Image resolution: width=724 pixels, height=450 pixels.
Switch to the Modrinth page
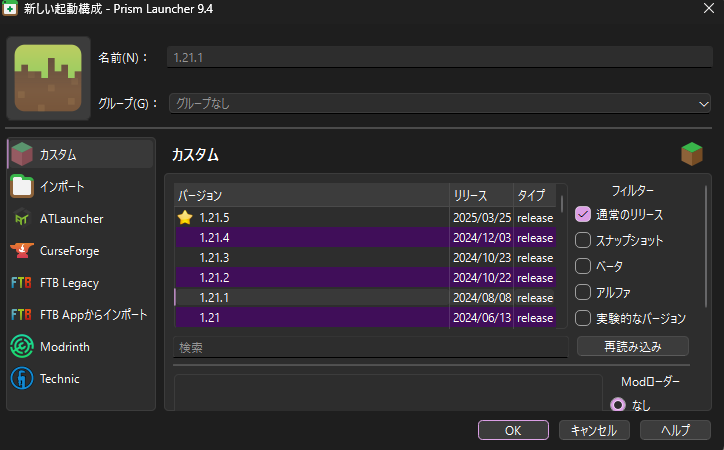[81, 347]
